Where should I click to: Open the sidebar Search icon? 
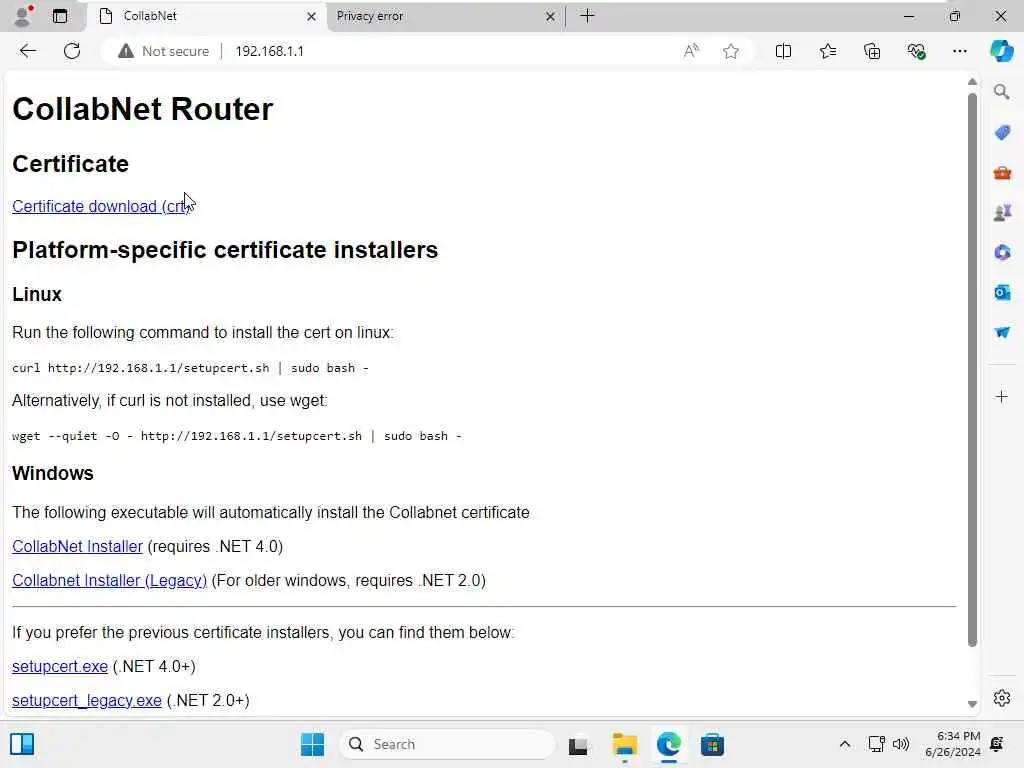1002,92
